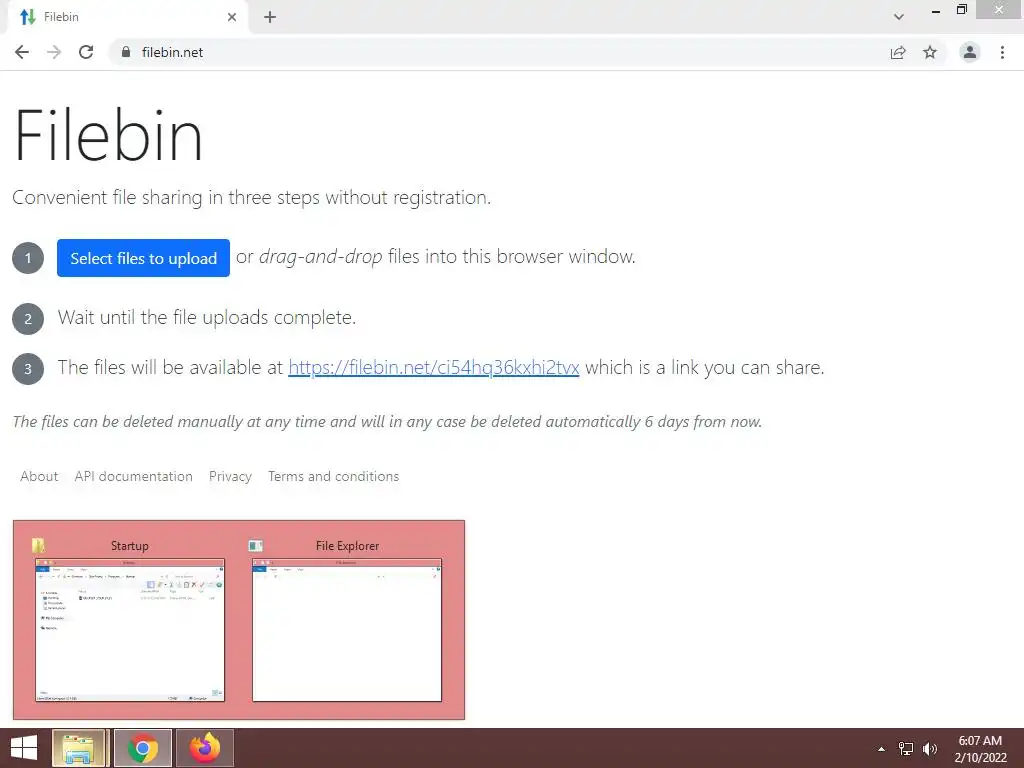1024x768 pixels.
Task: Open the network status tray icon
Action: click(x=906, y=749)
